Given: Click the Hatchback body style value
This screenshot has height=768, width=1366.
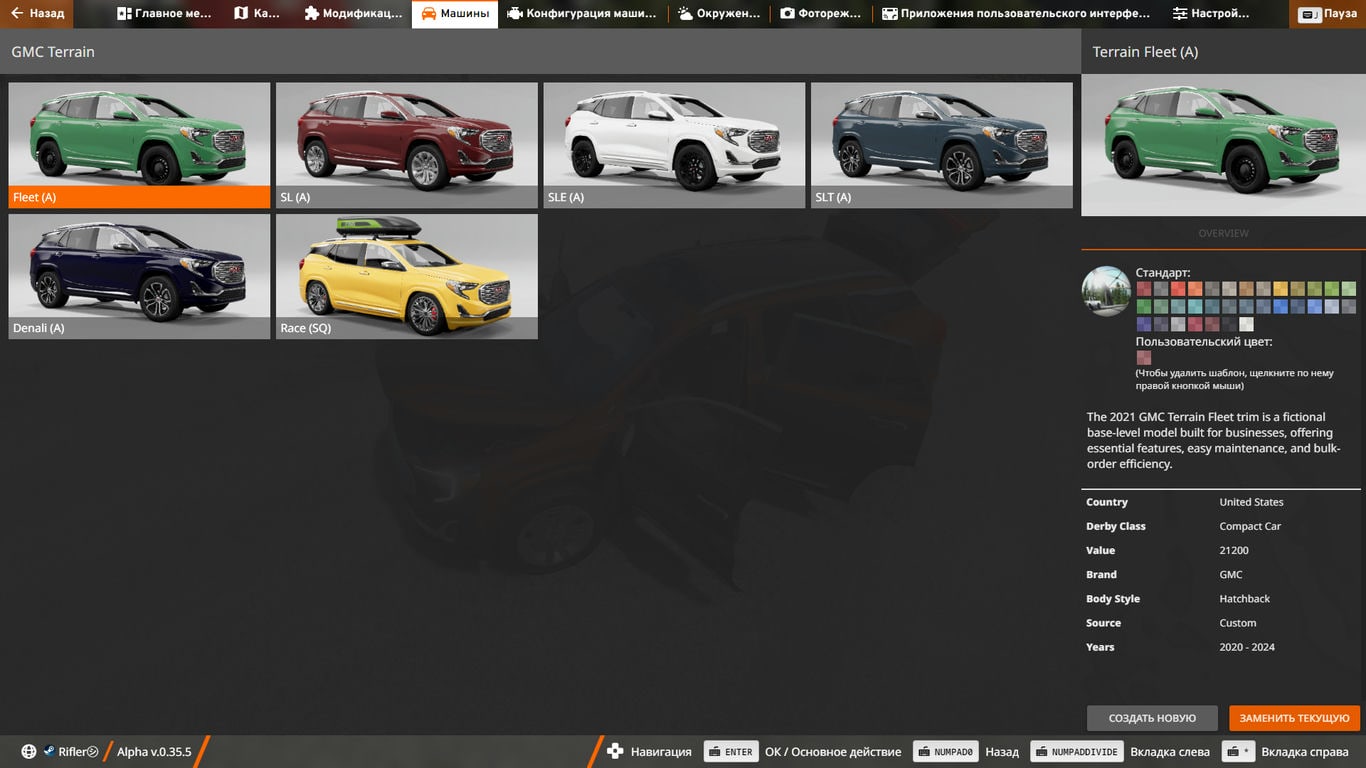Looking at the screenshot, I should click(1244, 599).
